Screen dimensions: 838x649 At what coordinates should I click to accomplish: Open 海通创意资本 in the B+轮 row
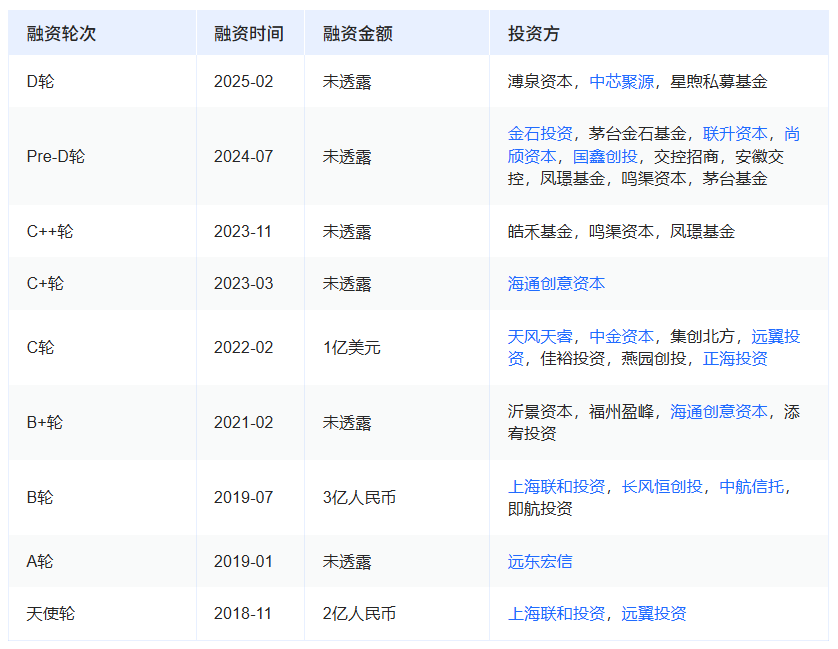click(x=719, y=412)
